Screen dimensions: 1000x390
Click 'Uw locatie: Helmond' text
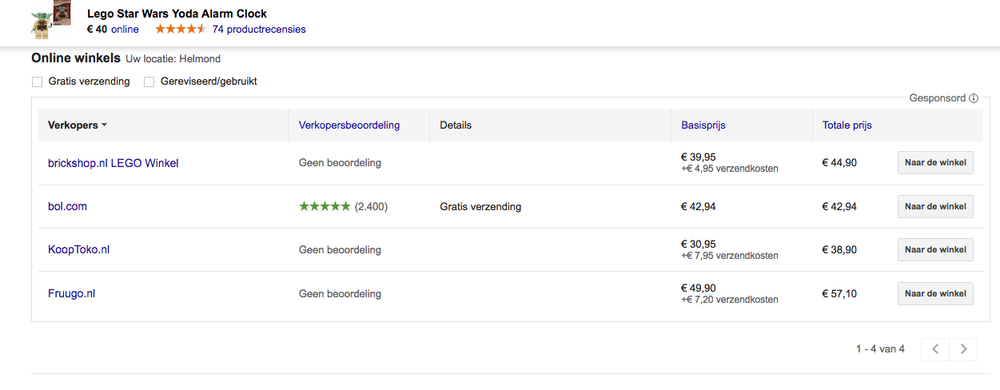coord(173,59)
